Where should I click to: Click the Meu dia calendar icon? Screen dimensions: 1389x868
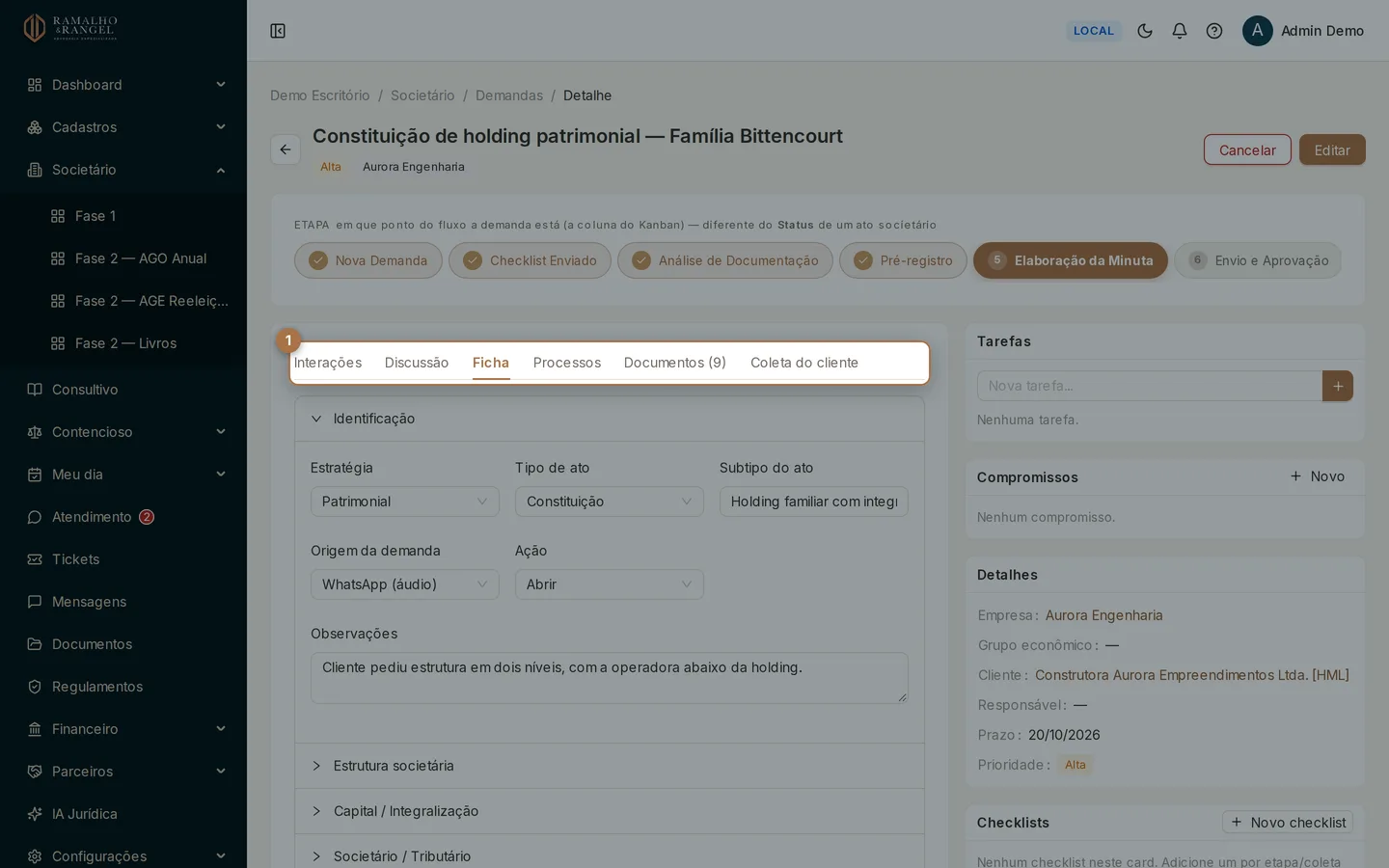(x=35, y=475)
